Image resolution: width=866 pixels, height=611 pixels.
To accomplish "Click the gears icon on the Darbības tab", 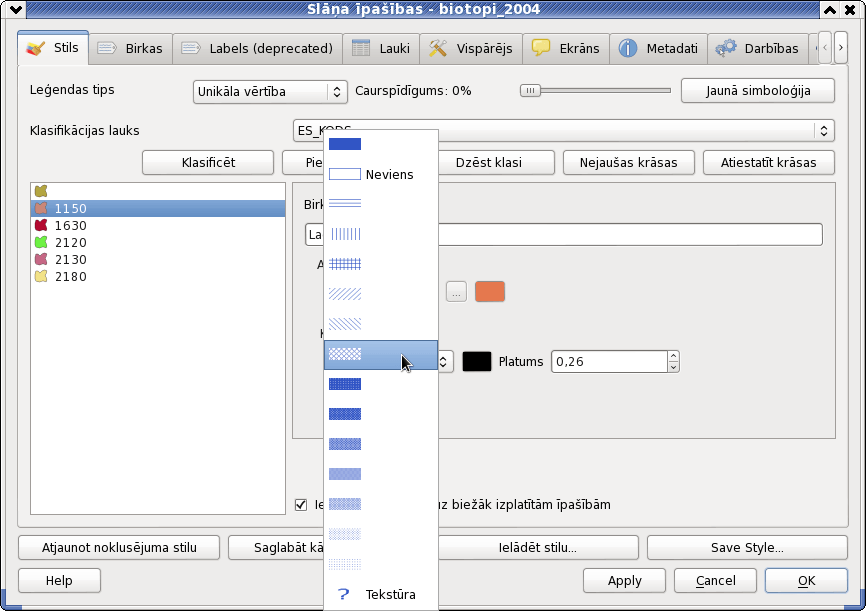I will pyautogui.click(x=726, y=48).
